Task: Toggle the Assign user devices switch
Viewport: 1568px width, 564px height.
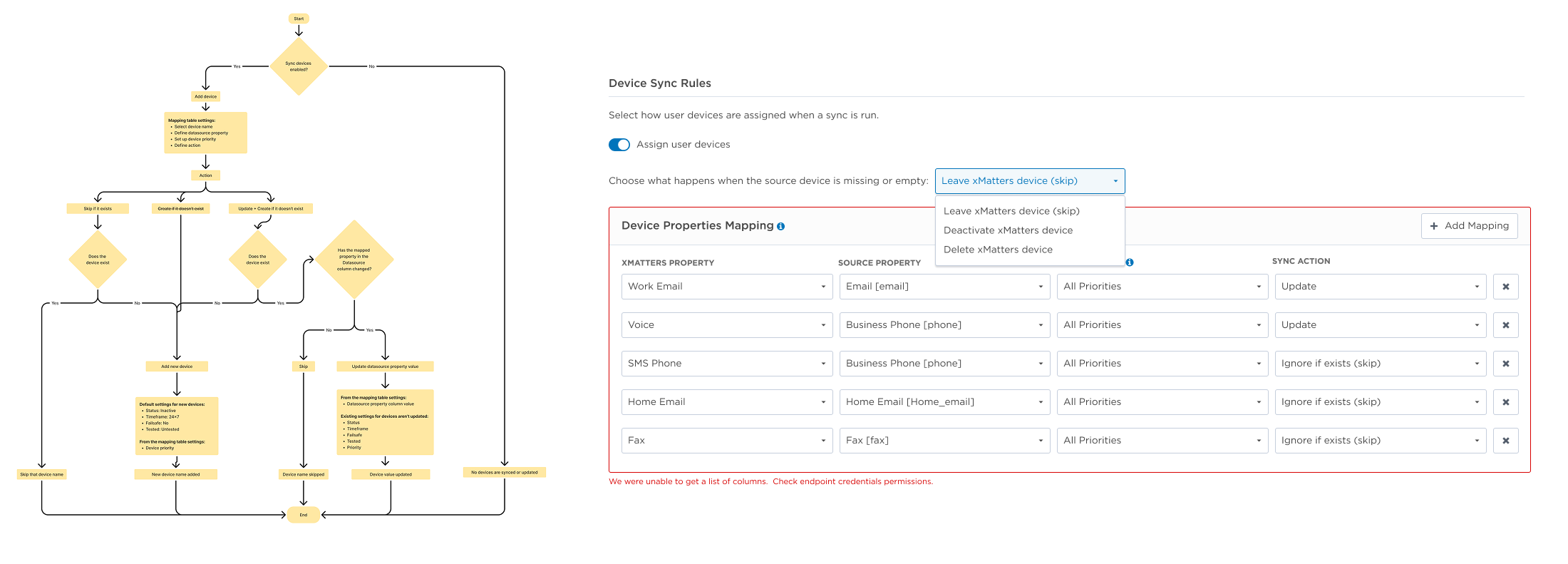Action: (x=619, y=145)
